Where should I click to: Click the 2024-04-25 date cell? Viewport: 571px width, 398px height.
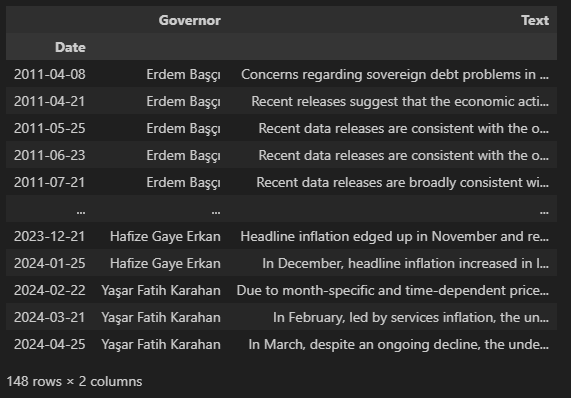click(x=50, y=344)
